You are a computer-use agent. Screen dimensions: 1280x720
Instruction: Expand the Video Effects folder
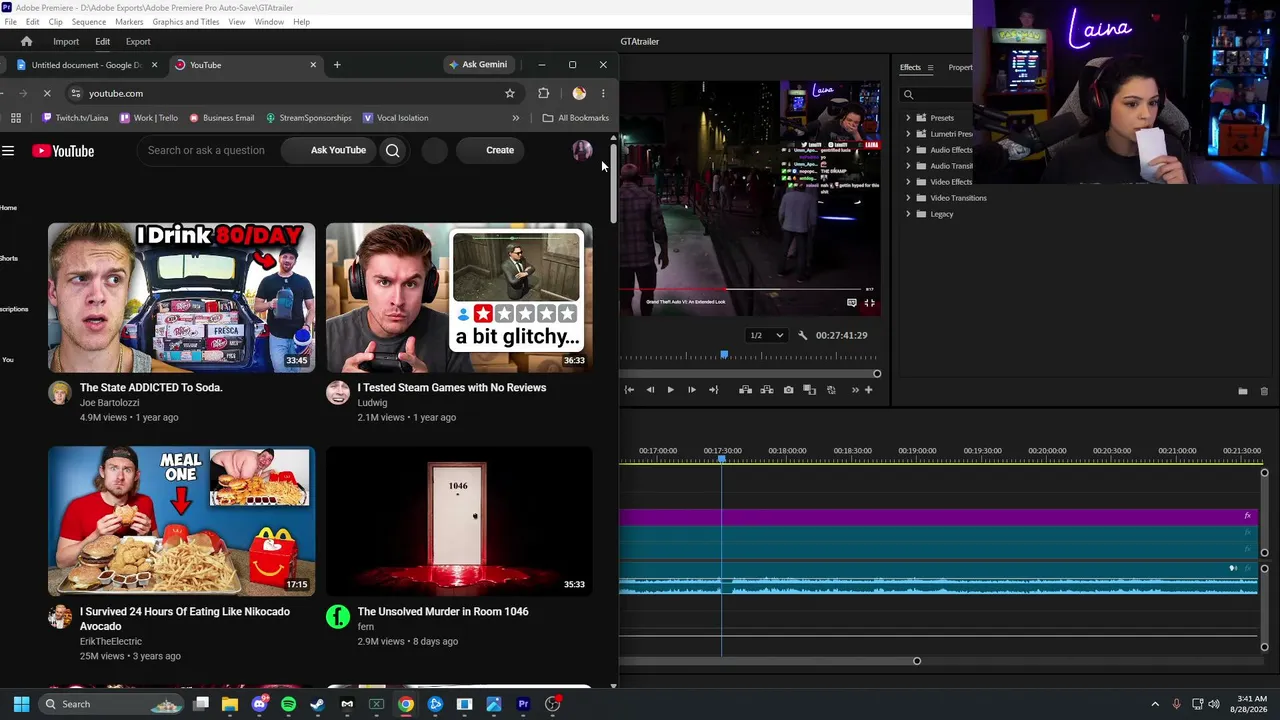(908, 182)
